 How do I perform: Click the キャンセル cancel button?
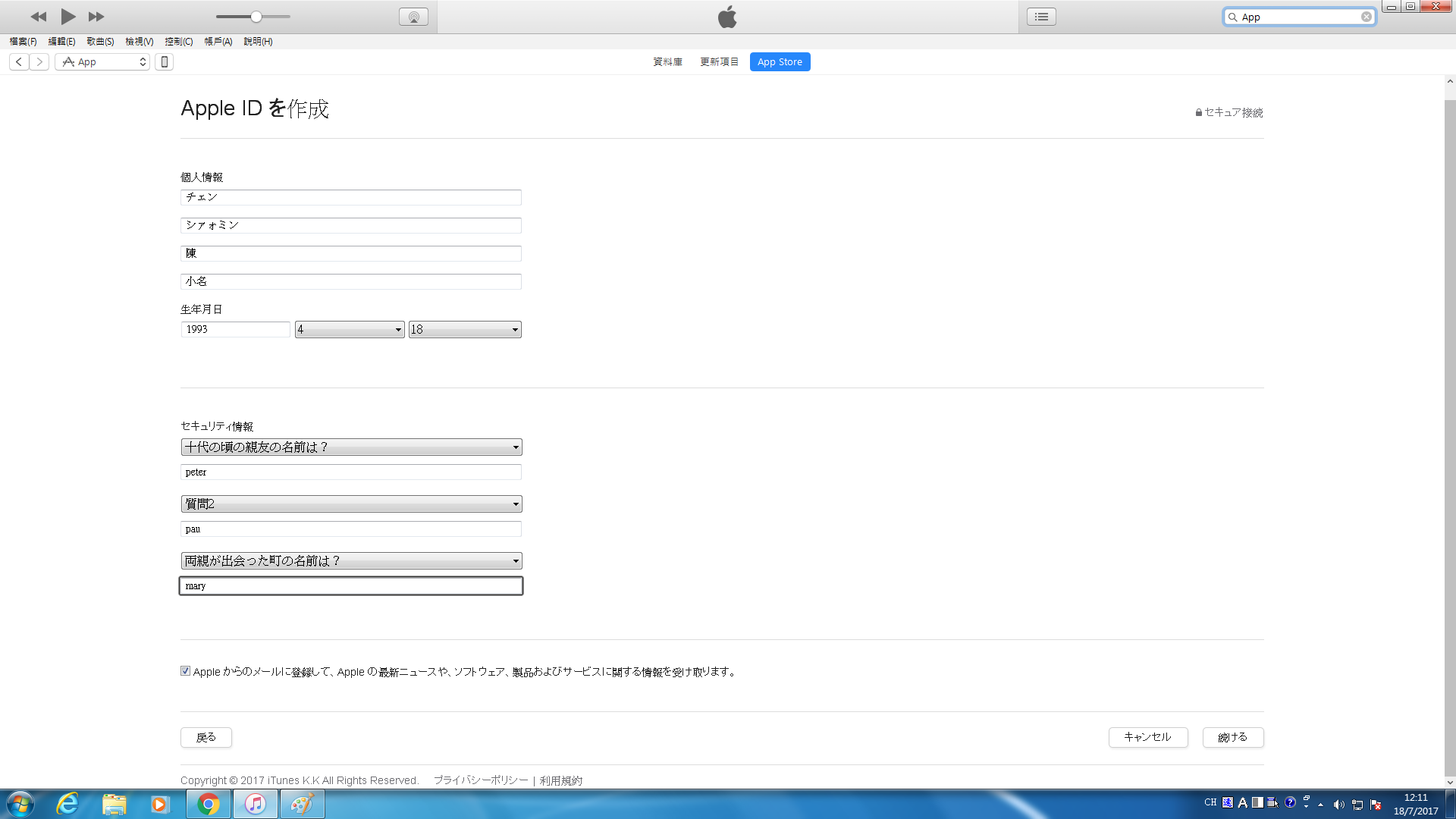pos(1147,737)
